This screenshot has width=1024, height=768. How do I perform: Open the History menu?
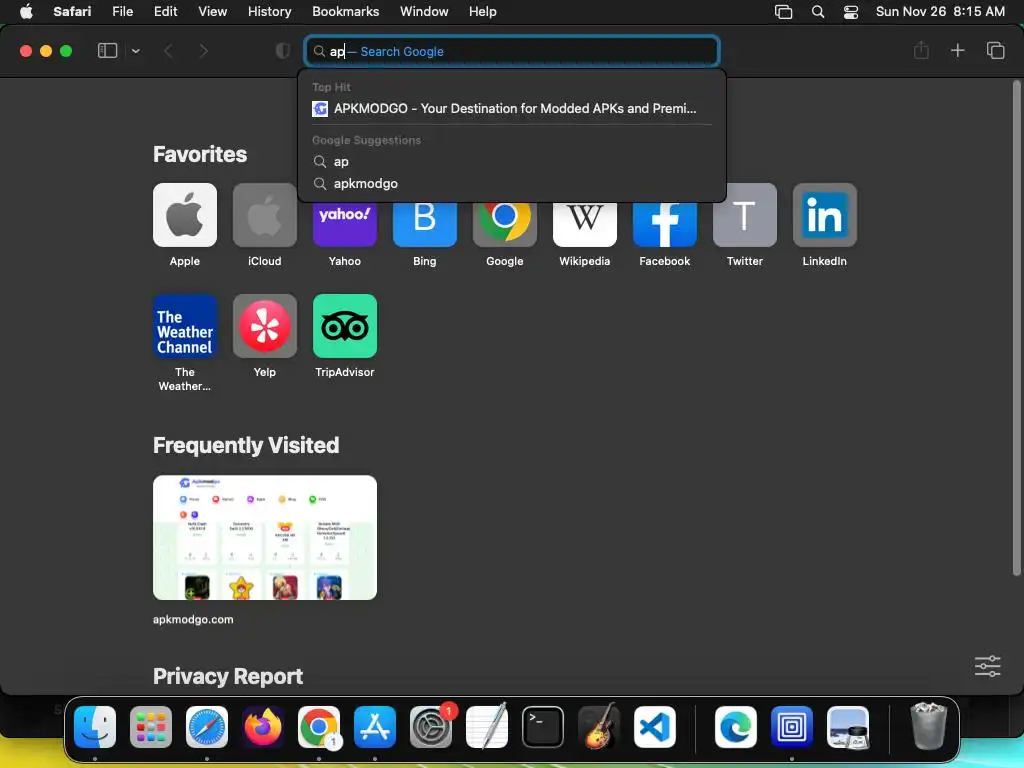[x=269, y=12]
